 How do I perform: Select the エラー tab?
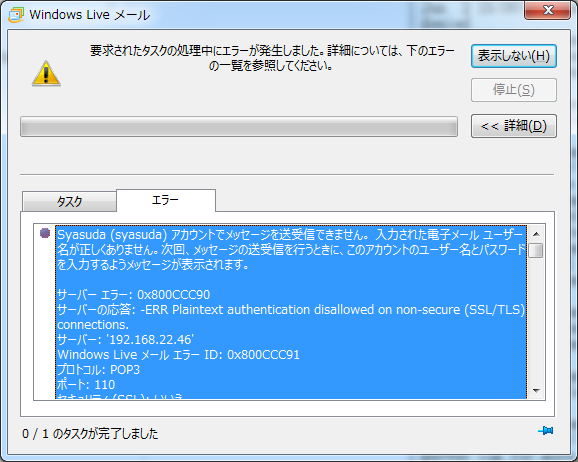click(166, 200)
